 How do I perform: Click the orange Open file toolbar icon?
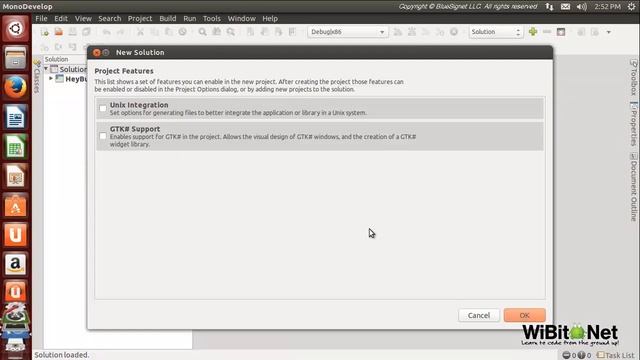click(x=59, y=32)
